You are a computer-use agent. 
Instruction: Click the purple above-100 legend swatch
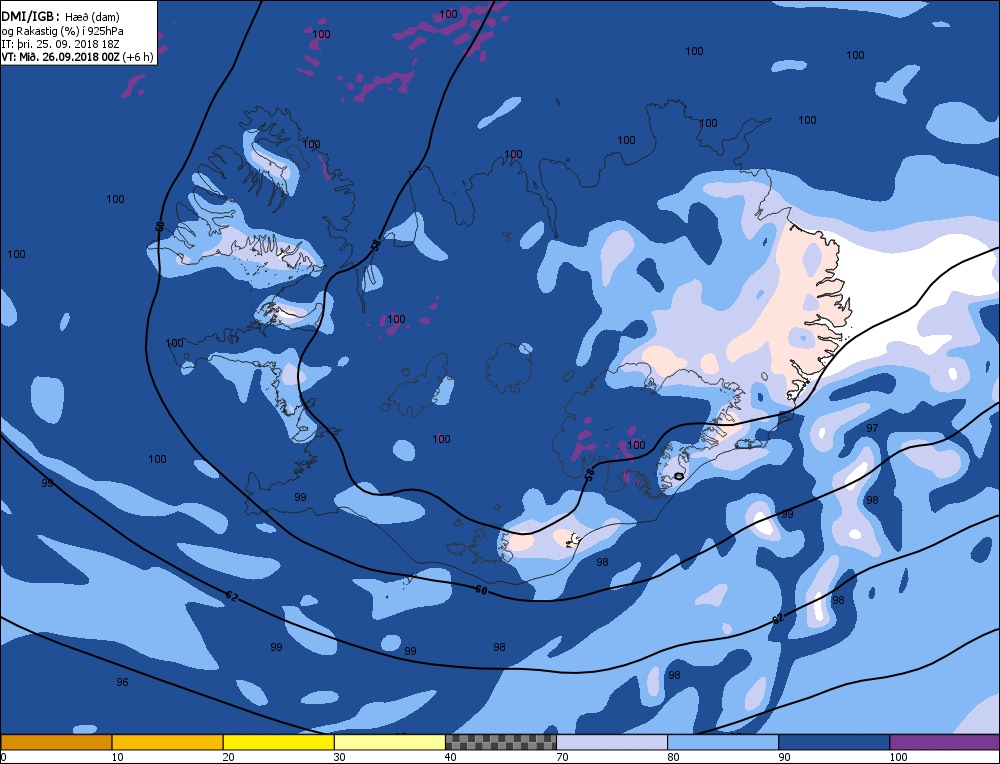[x=945, y=742]
